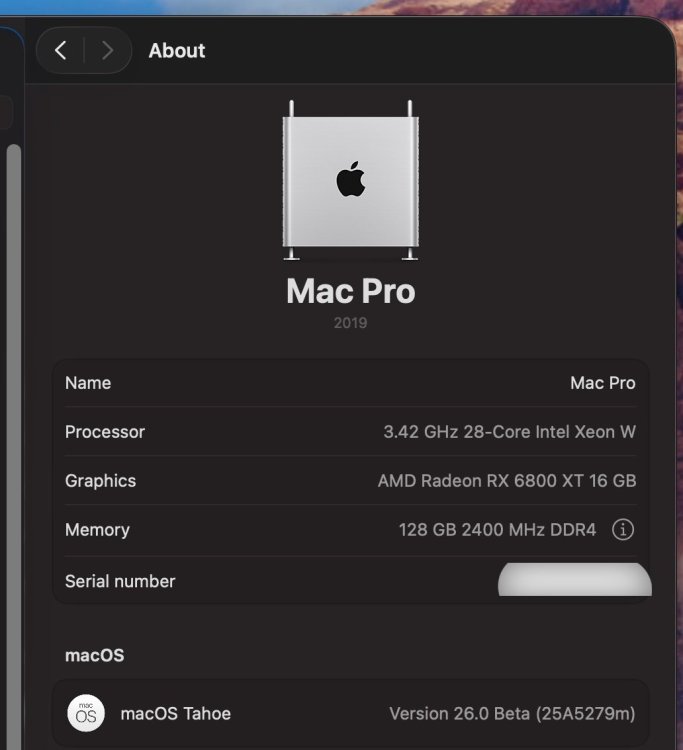Image resolution: width=683 pixels, height=750 pixels.
Task: Click the Graphics row label
Action: 100,481
